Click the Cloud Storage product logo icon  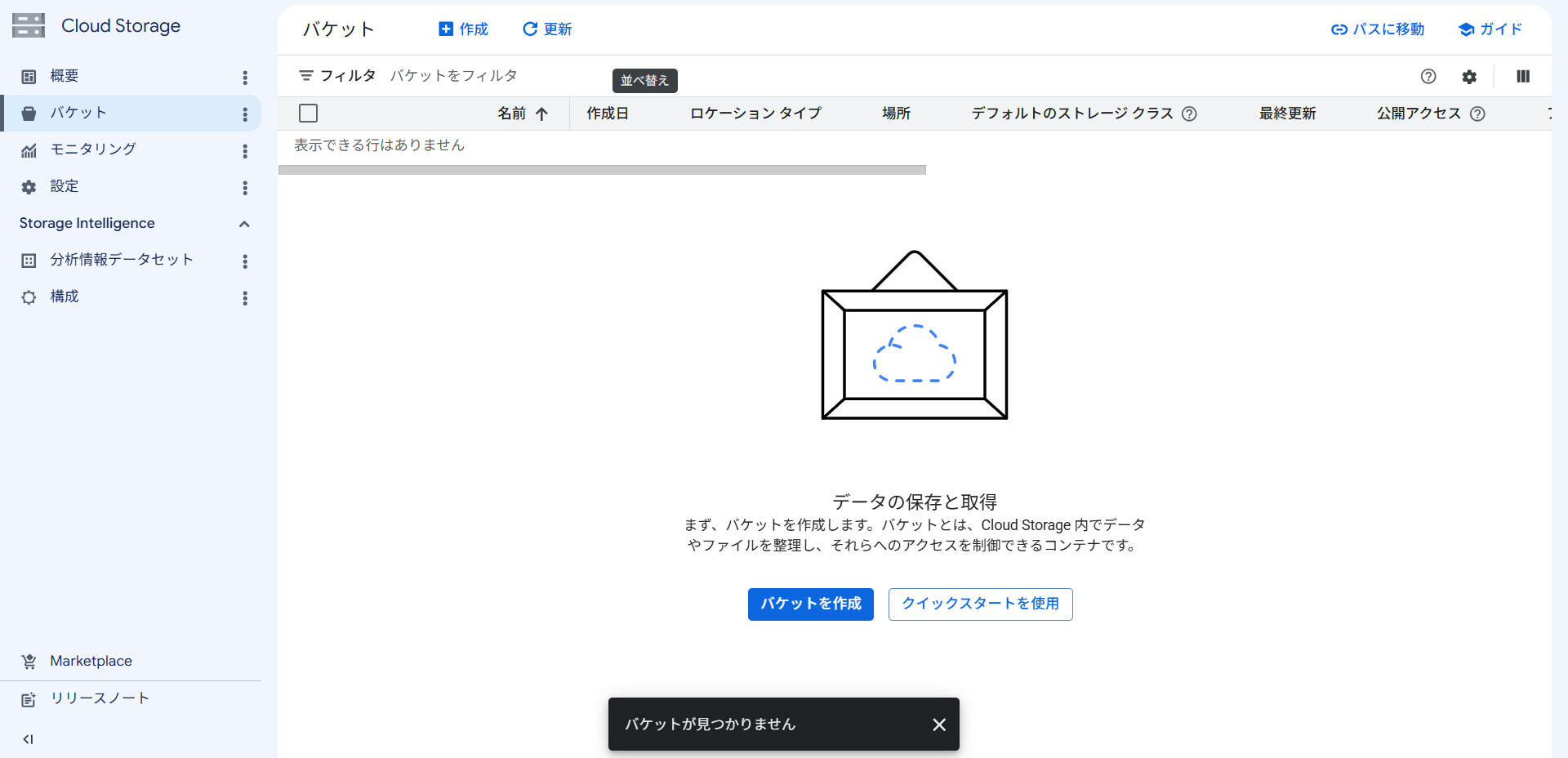click(29, 26)
